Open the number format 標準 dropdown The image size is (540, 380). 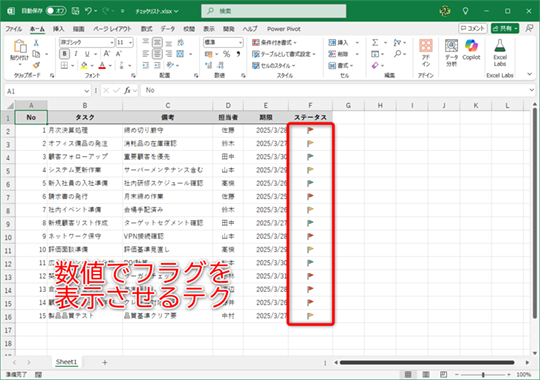(240, 43)
